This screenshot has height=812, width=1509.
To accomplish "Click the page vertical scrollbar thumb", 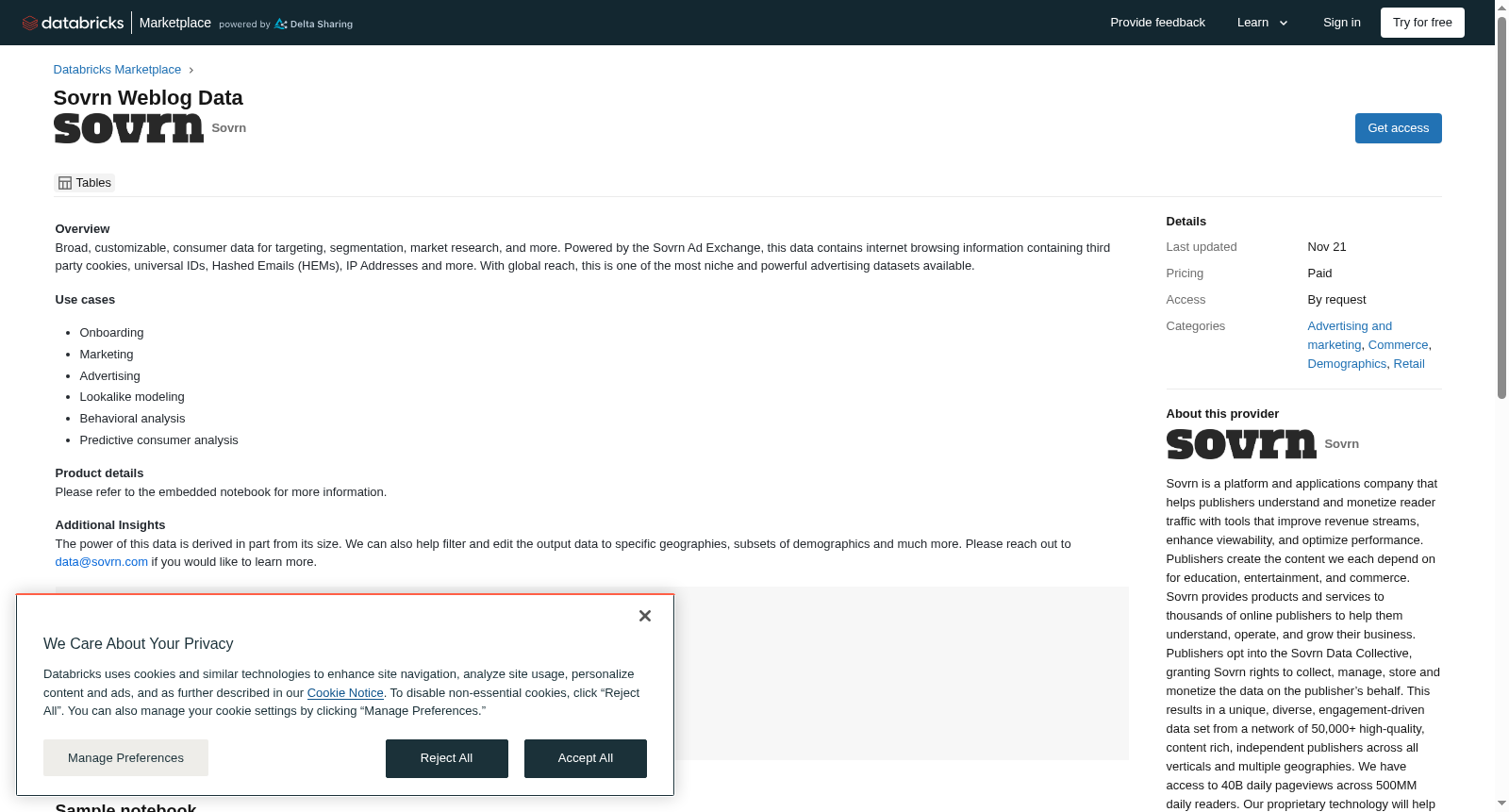I will coord(1501,207).
